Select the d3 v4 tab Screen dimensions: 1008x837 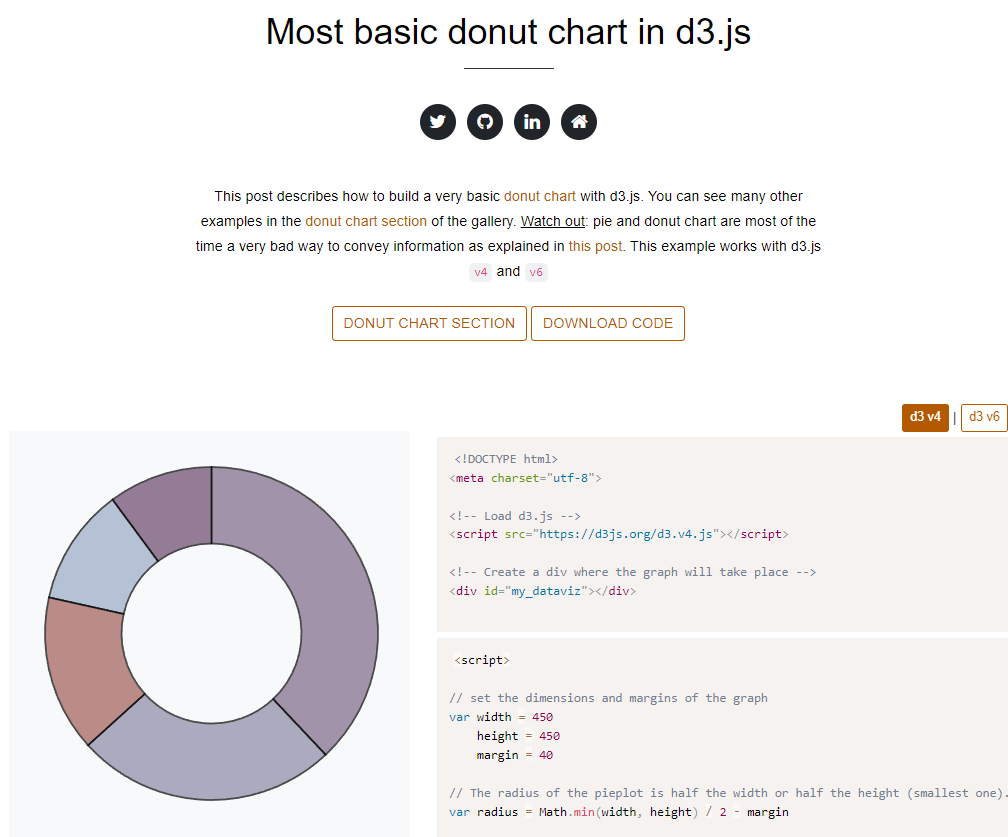pyautogui.click(x=925, y=417)
